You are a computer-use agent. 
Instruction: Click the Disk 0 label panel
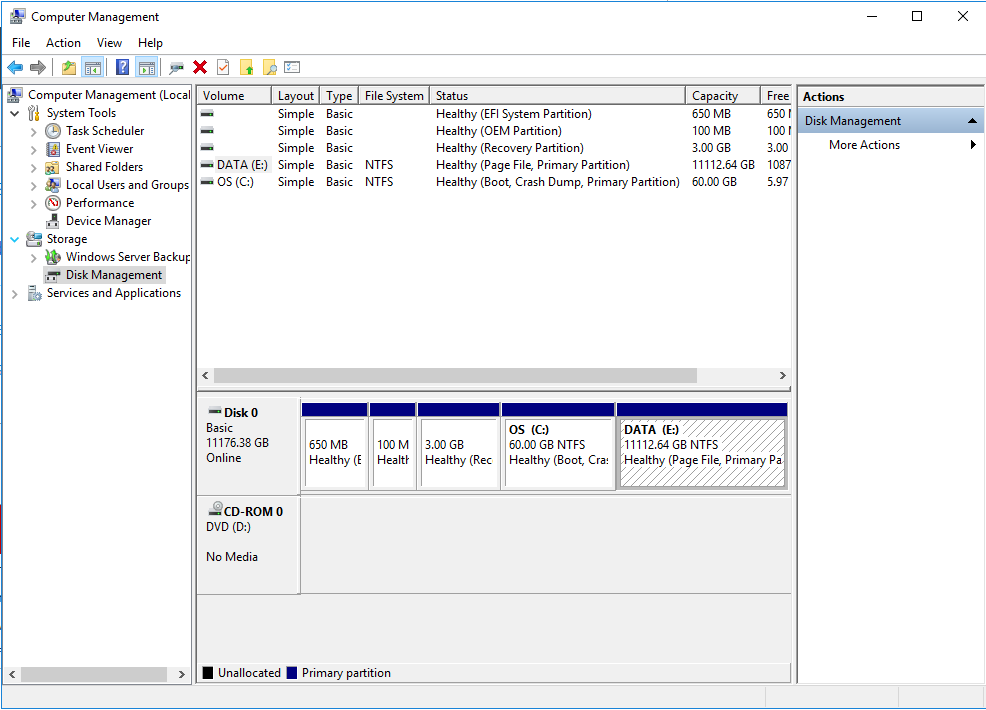click(248, 446)
